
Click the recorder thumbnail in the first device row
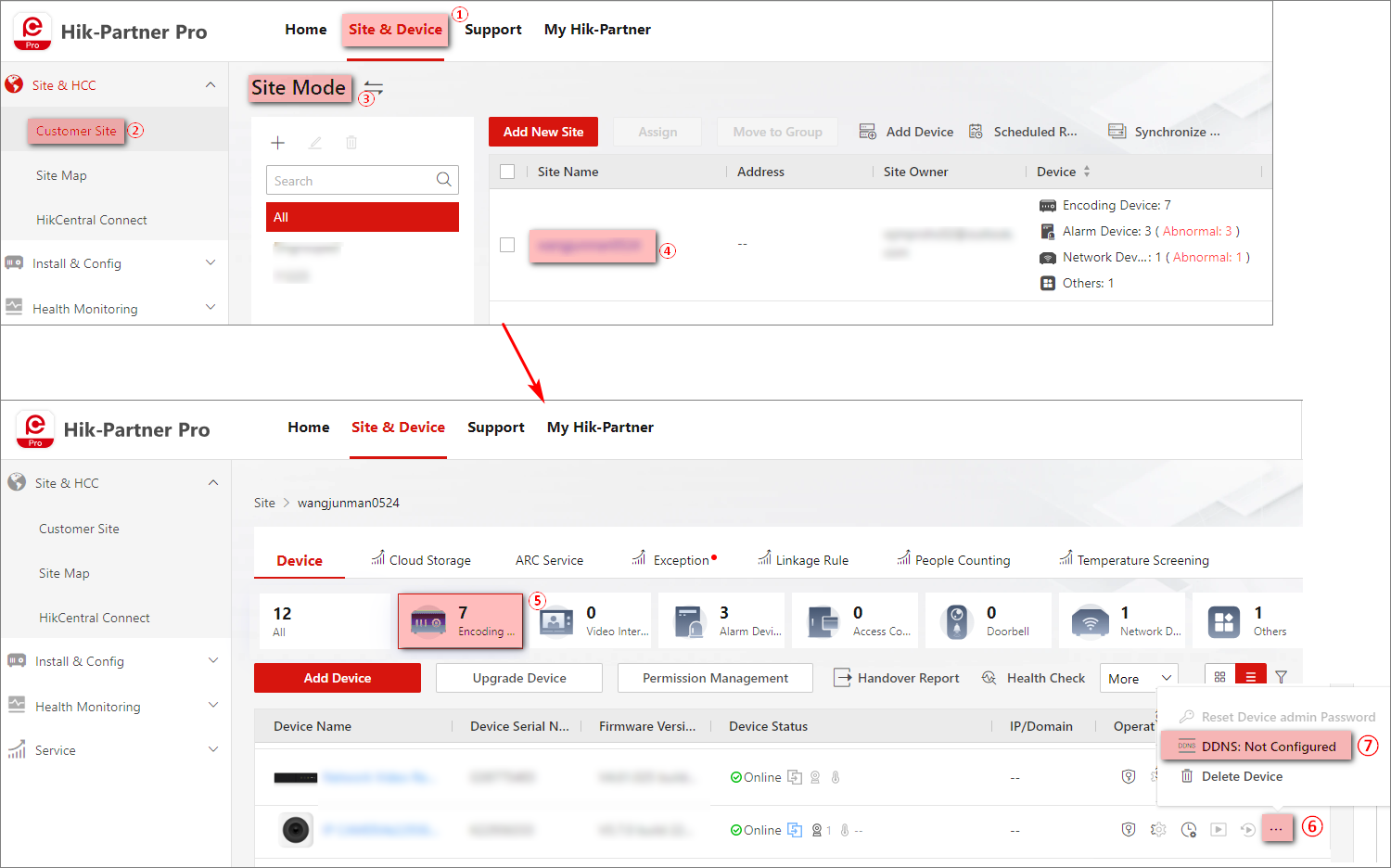pos(296,777)
